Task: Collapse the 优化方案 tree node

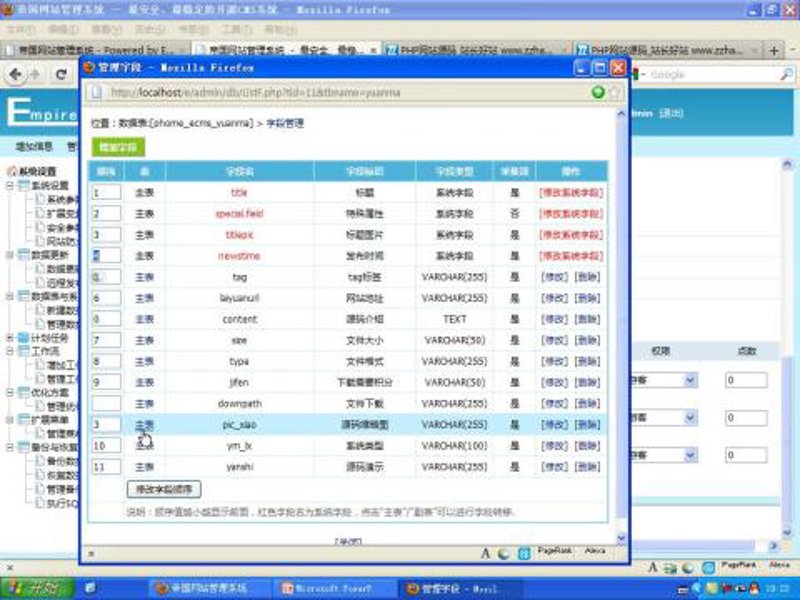Action: point(9,392)
